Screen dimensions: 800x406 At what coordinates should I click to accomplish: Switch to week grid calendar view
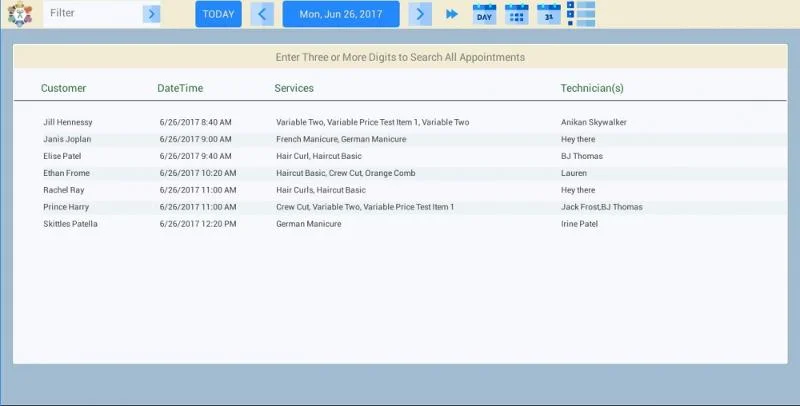516,14
